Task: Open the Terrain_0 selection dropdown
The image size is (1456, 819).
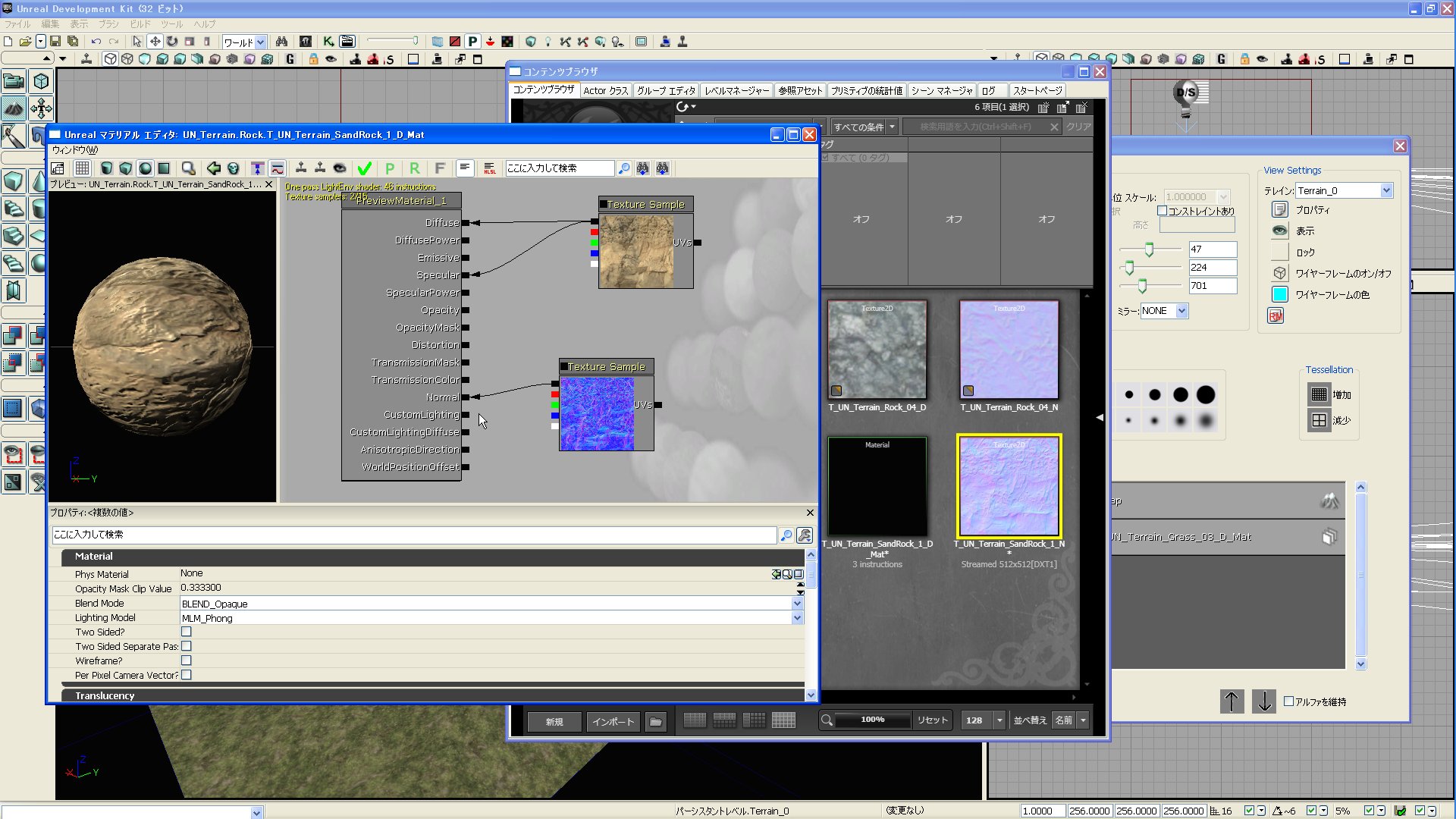Action: point(1386,190)
